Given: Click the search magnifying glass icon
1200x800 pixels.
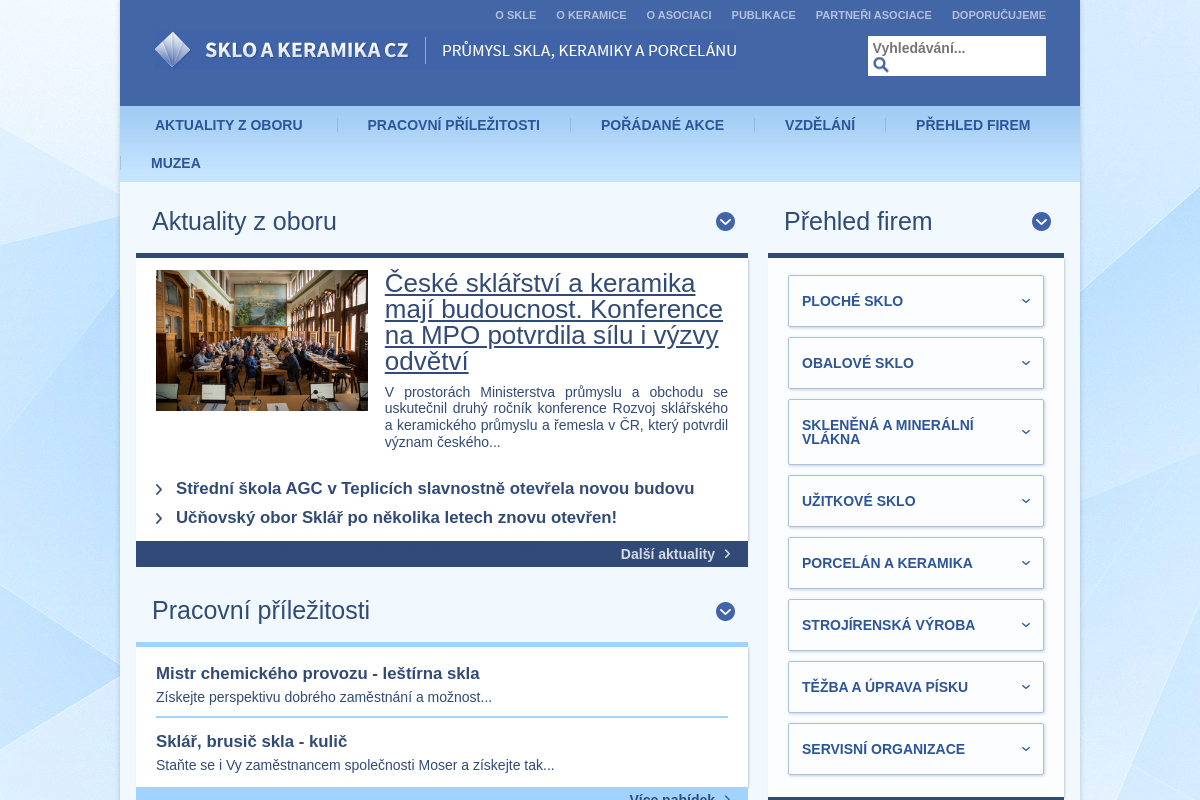Looking at the screenshot, I should pyautogui.click(x=881, y=64).
